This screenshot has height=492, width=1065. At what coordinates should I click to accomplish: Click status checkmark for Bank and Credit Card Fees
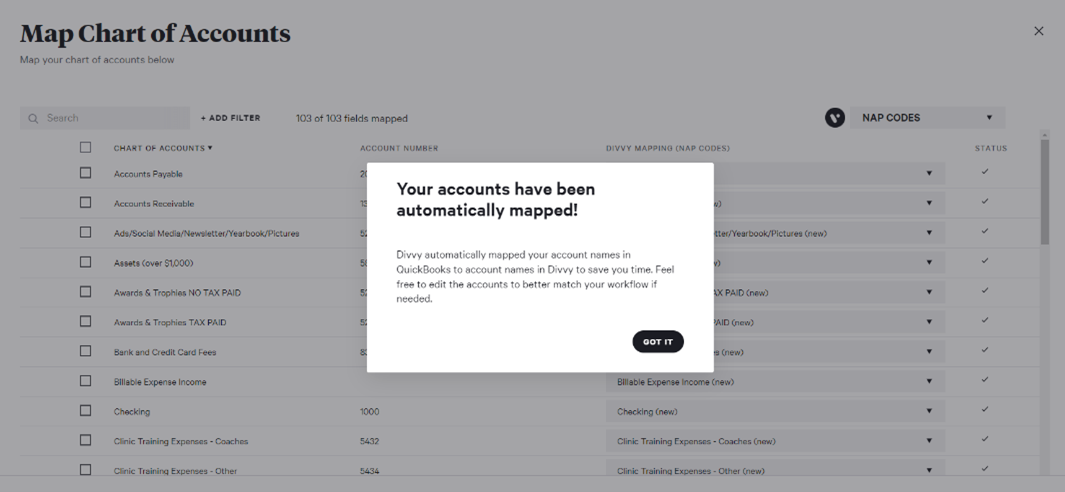tap(985, 350)
